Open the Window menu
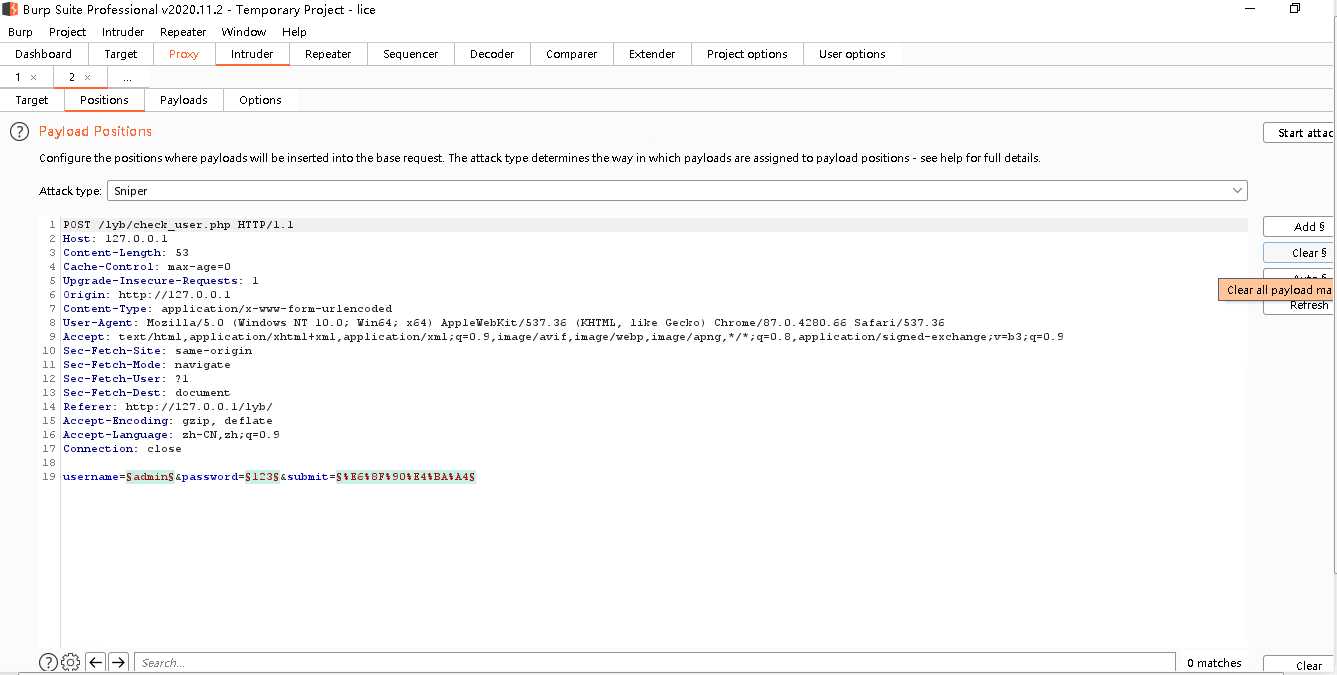The image size is (1337, 675). pos(244,32)
